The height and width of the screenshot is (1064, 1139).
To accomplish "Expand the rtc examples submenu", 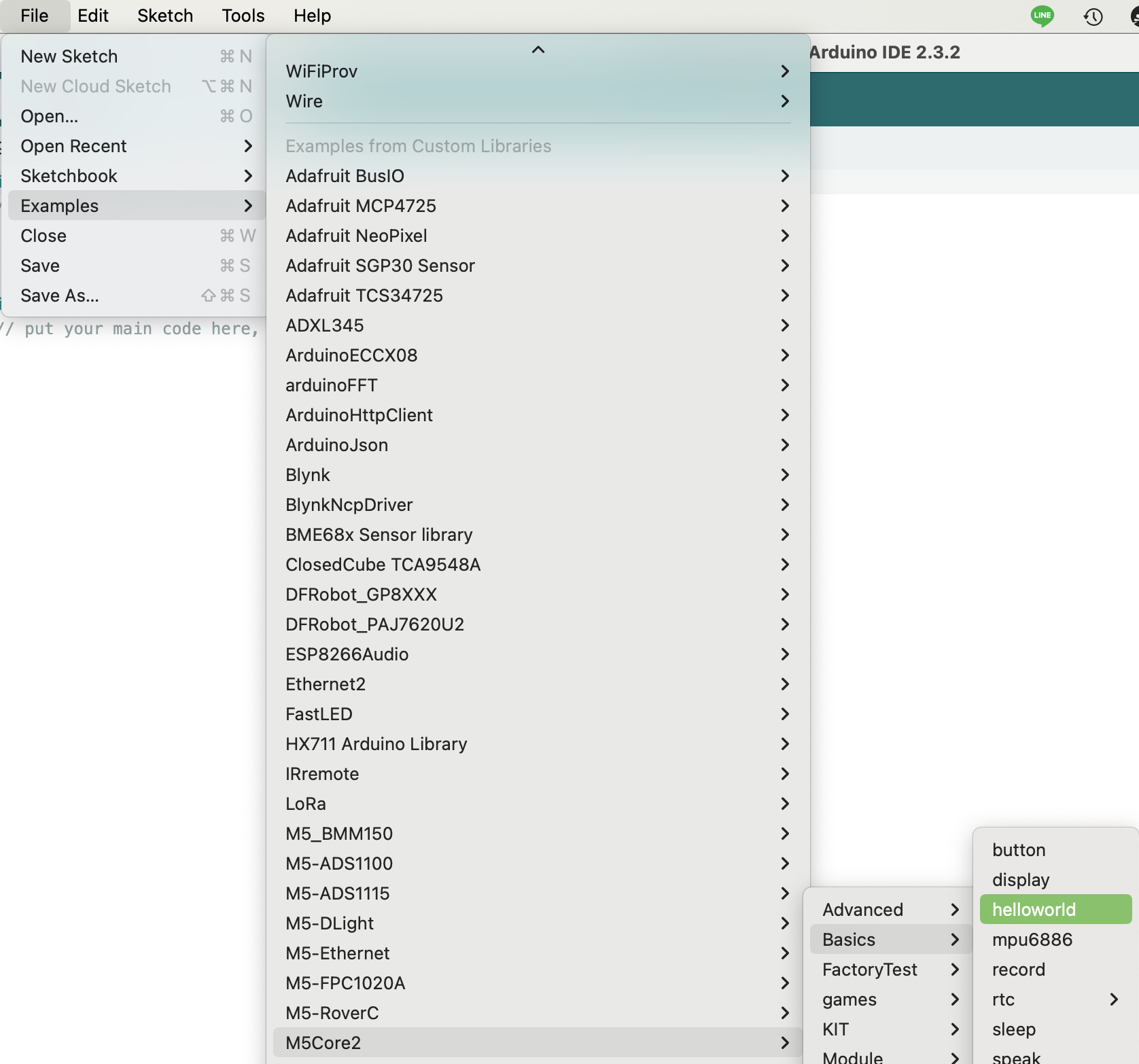I will 1055,999.
